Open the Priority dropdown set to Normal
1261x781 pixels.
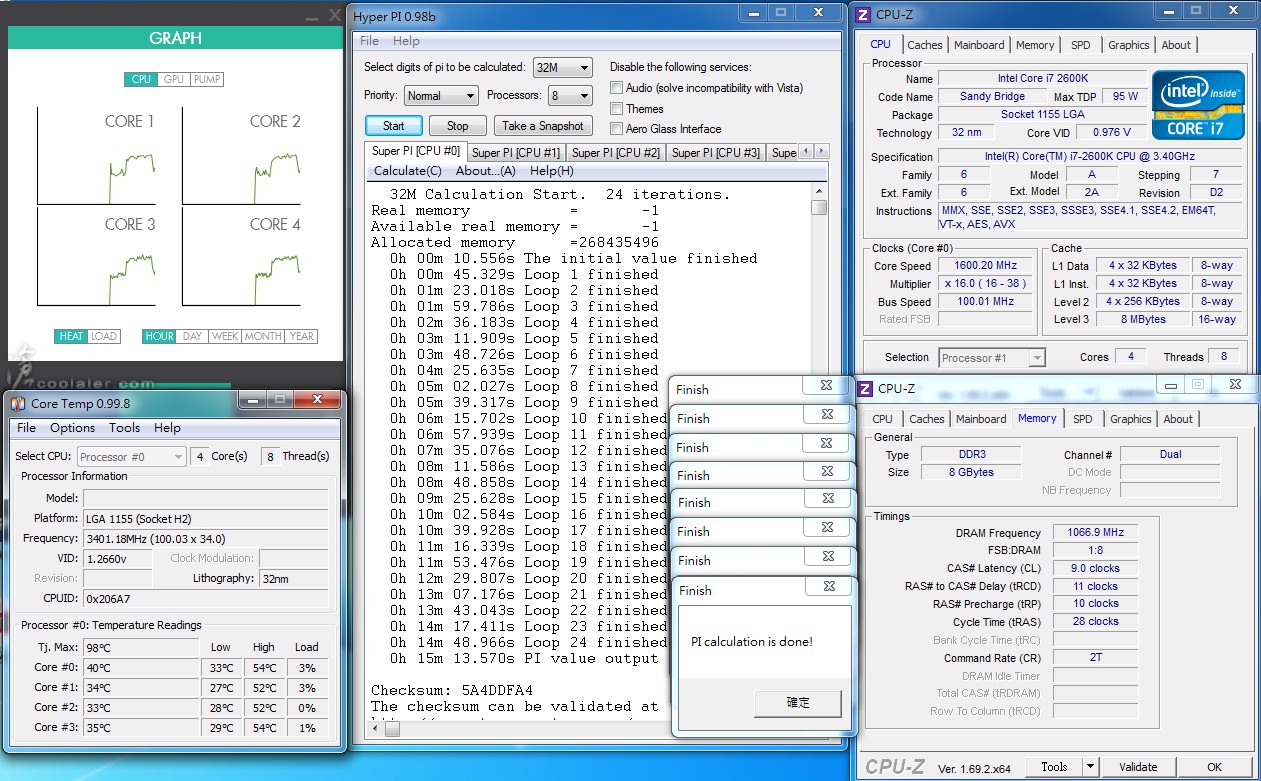tap(441, 96)
